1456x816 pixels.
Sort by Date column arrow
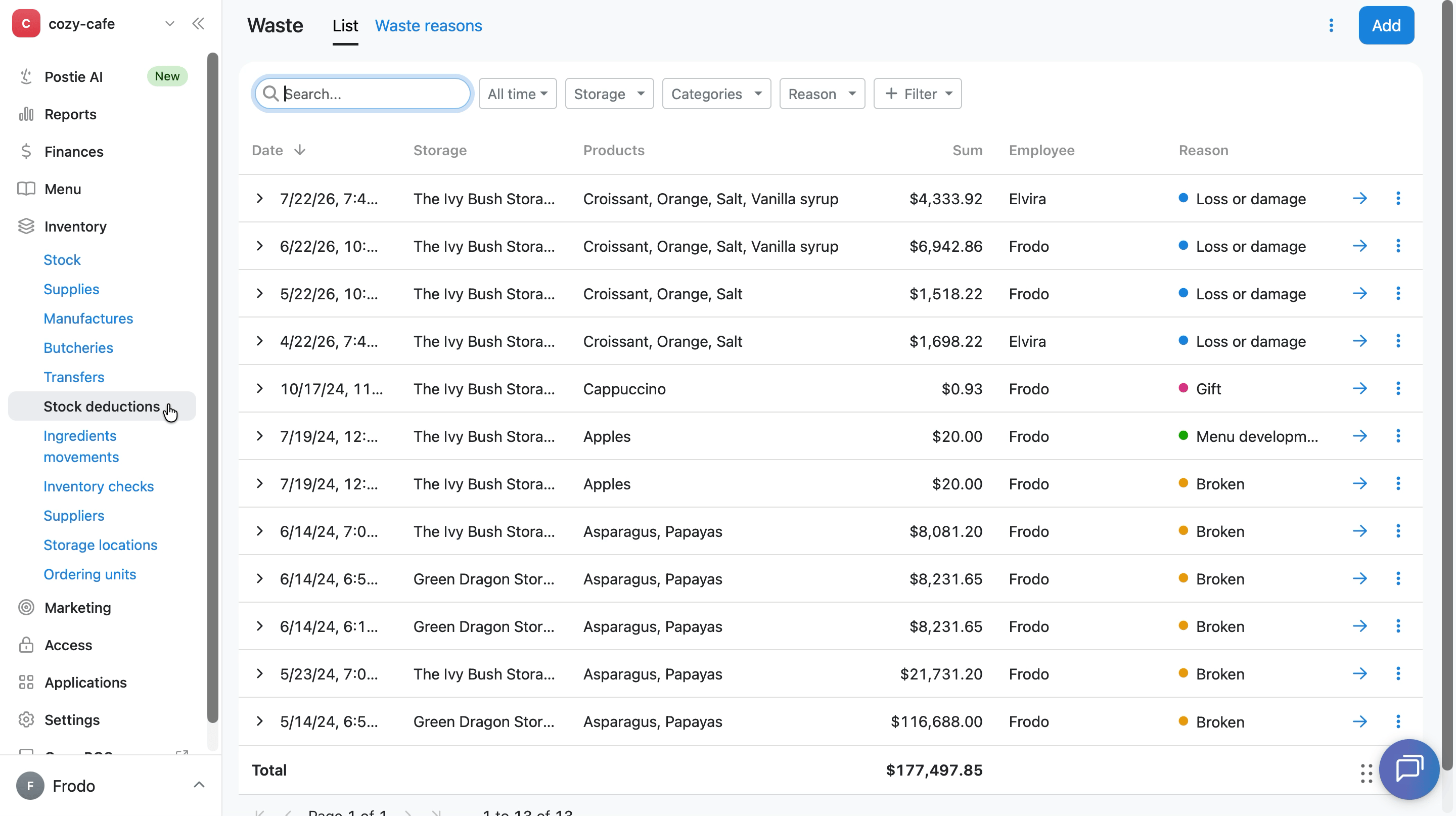(300, 150)
